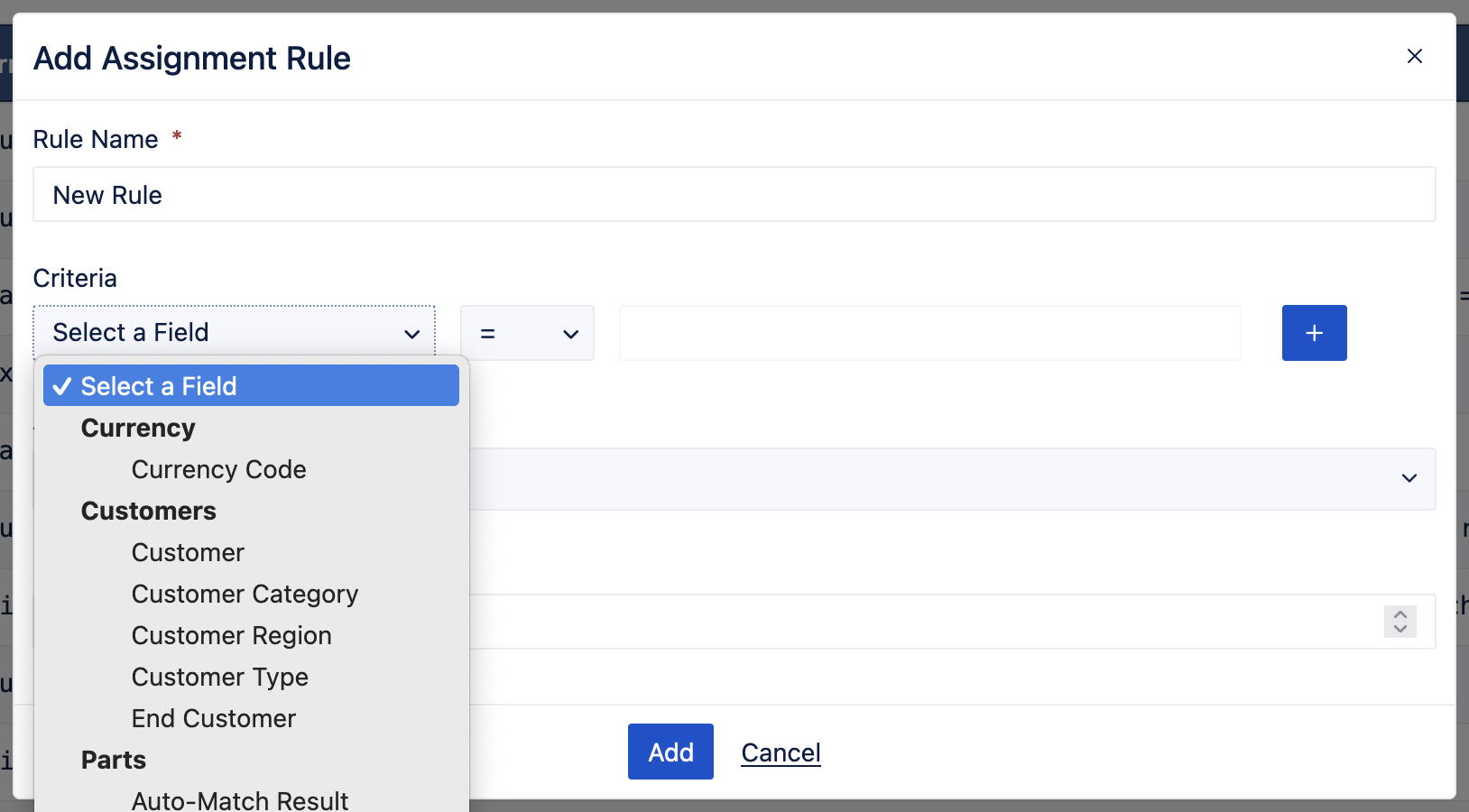
Task: Click the Currency group heading
Action: pos(138,428)
